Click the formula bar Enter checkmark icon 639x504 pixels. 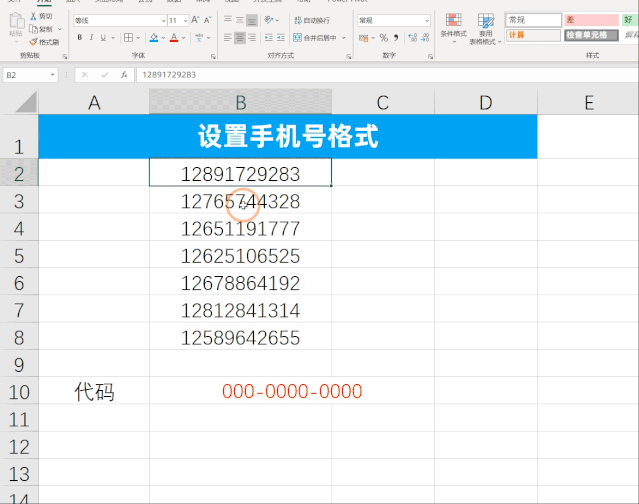coord(105,75)
